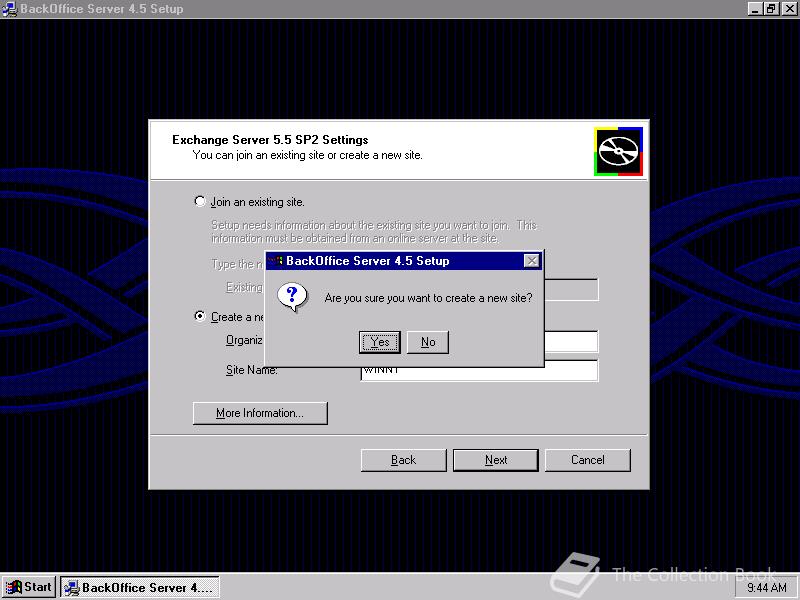Click the setup icon in main title bar
The width and height of the screenshot is (800, 600).
click(x=10, y=9)
